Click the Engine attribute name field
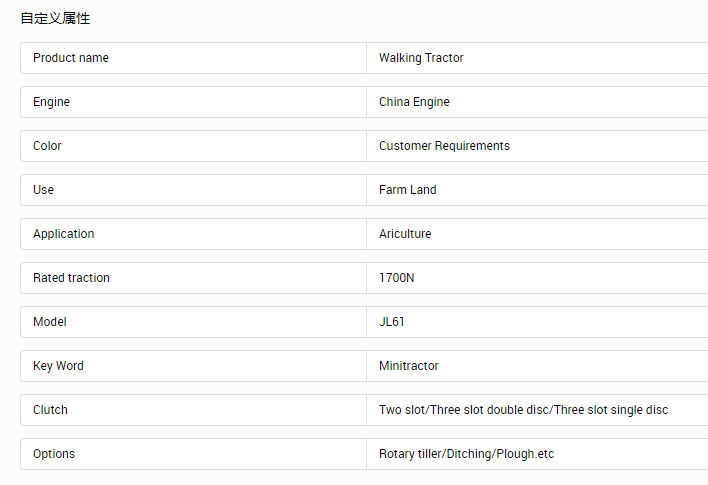 [x=193, y=102]
